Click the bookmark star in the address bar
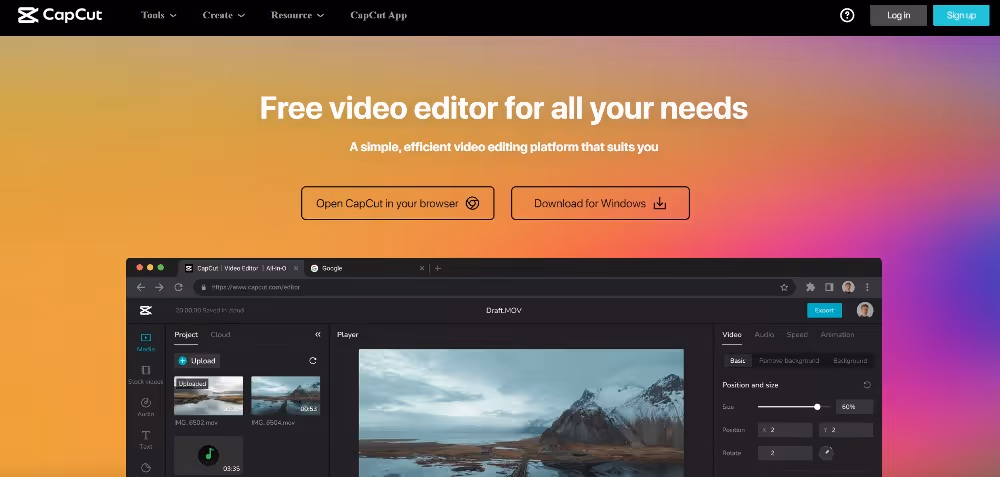 click(x=784, y=288)
